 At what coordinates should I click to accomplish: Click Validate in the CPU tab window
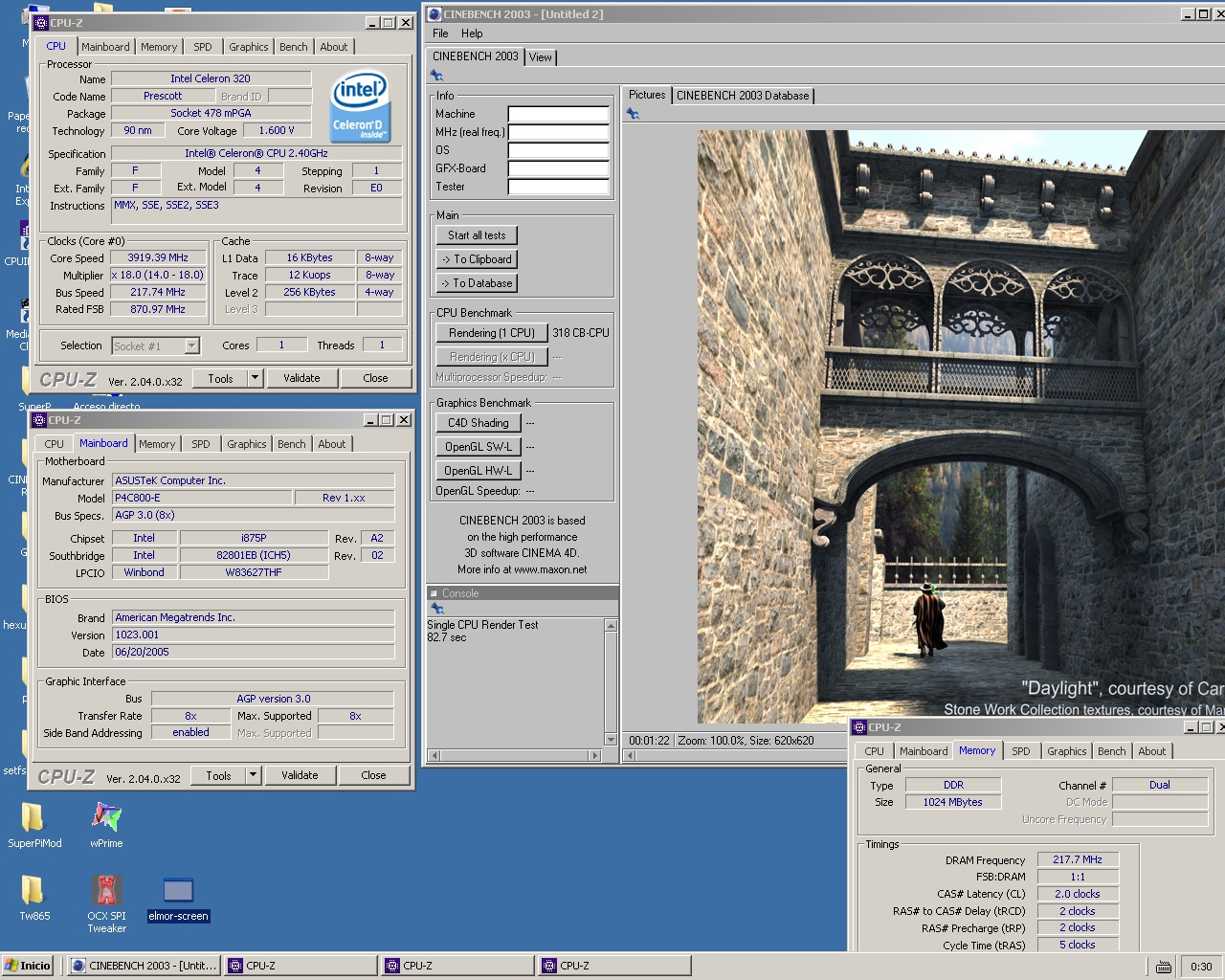301,378
